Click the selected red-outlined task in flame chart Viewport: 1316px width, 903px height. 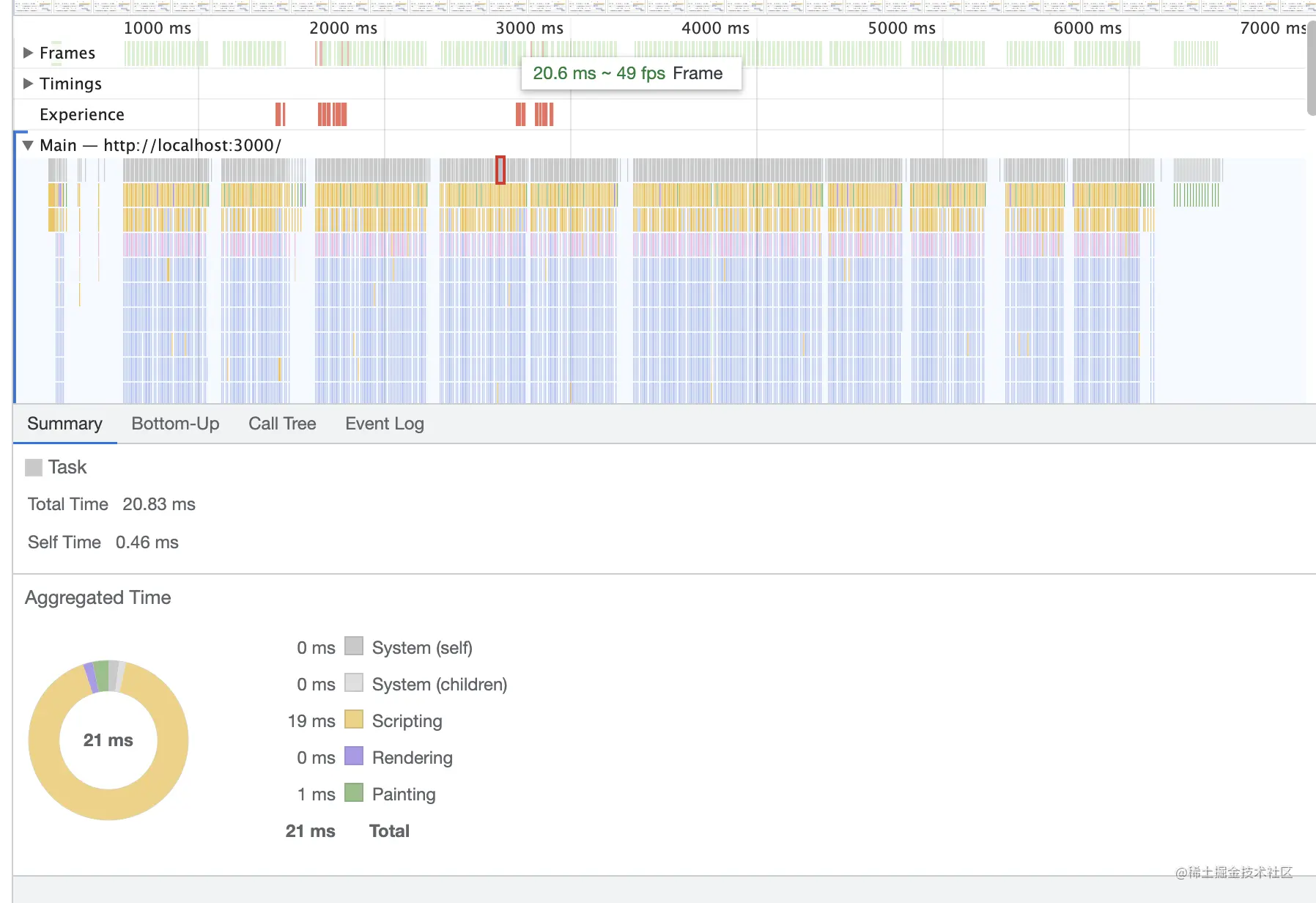[x=500, y=170]
